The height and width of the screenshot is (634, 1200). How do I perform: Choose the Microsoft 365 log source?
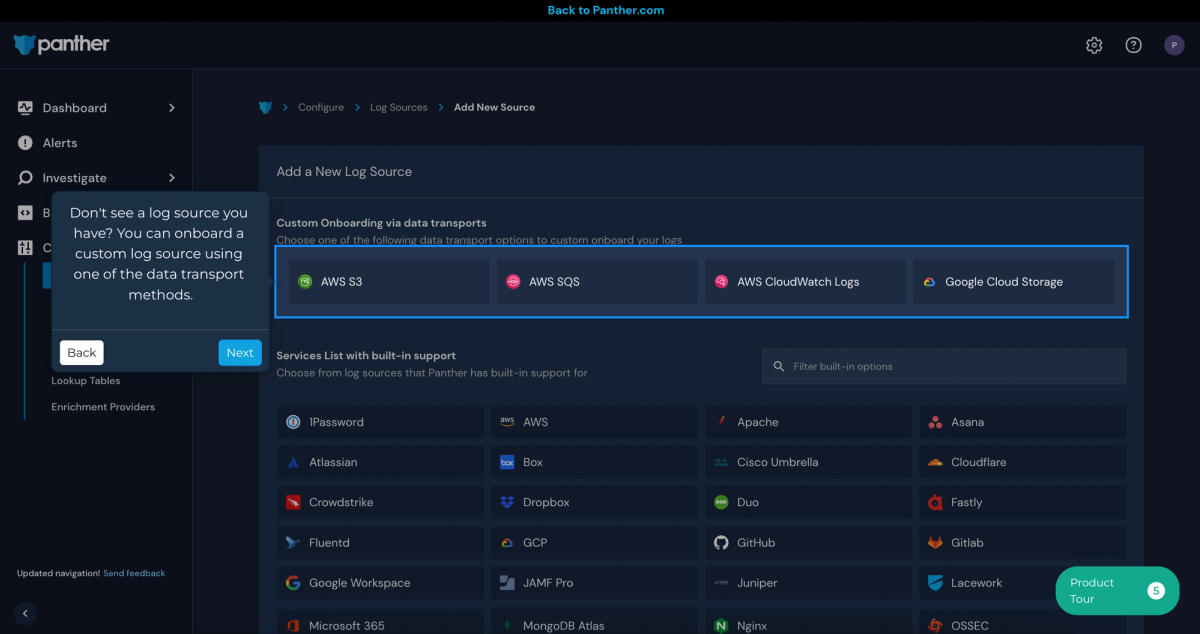[379, 622]
